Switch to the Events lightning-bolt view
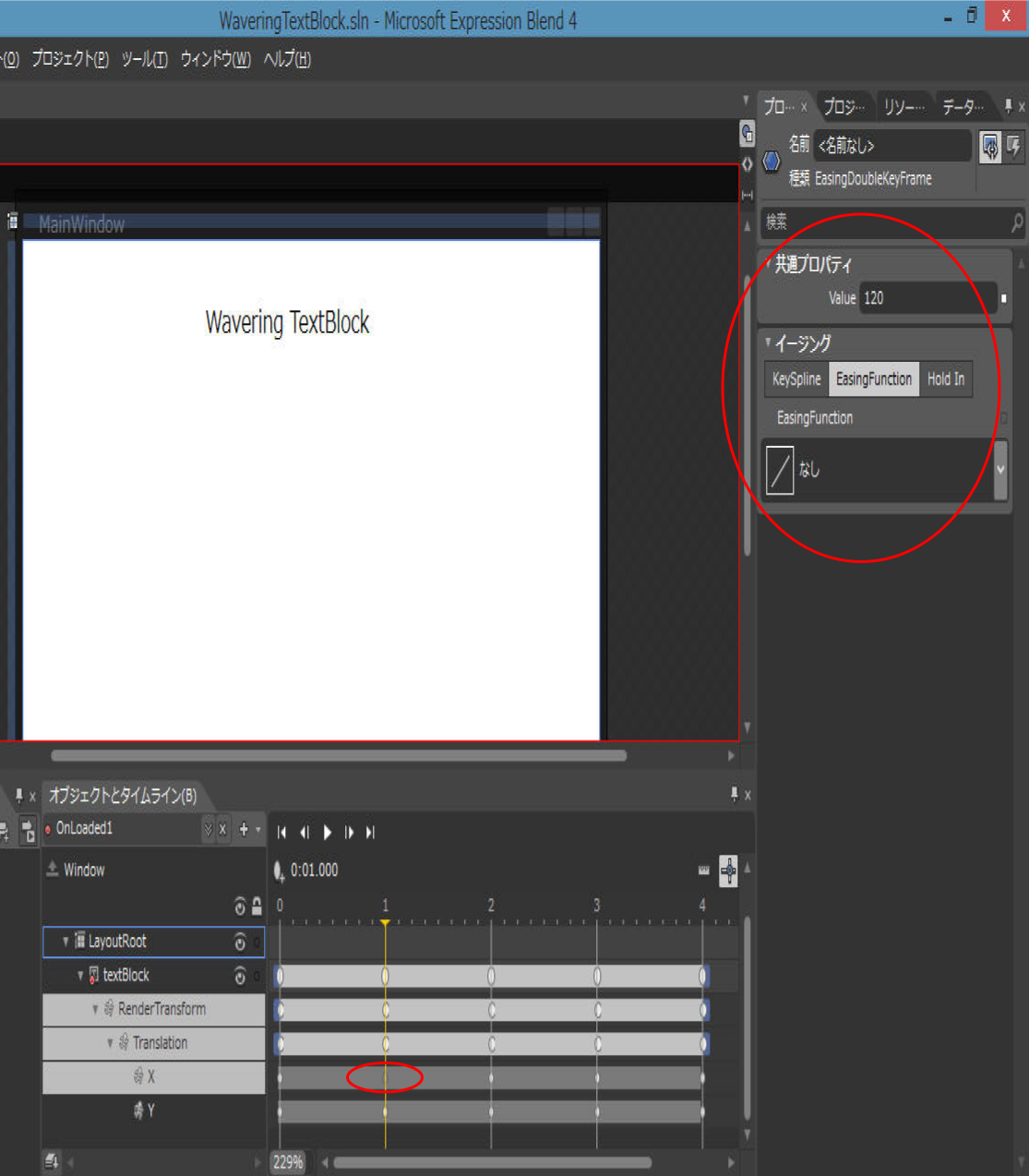Viewport: 1029px width, 1176px height. click(1013, 147)
